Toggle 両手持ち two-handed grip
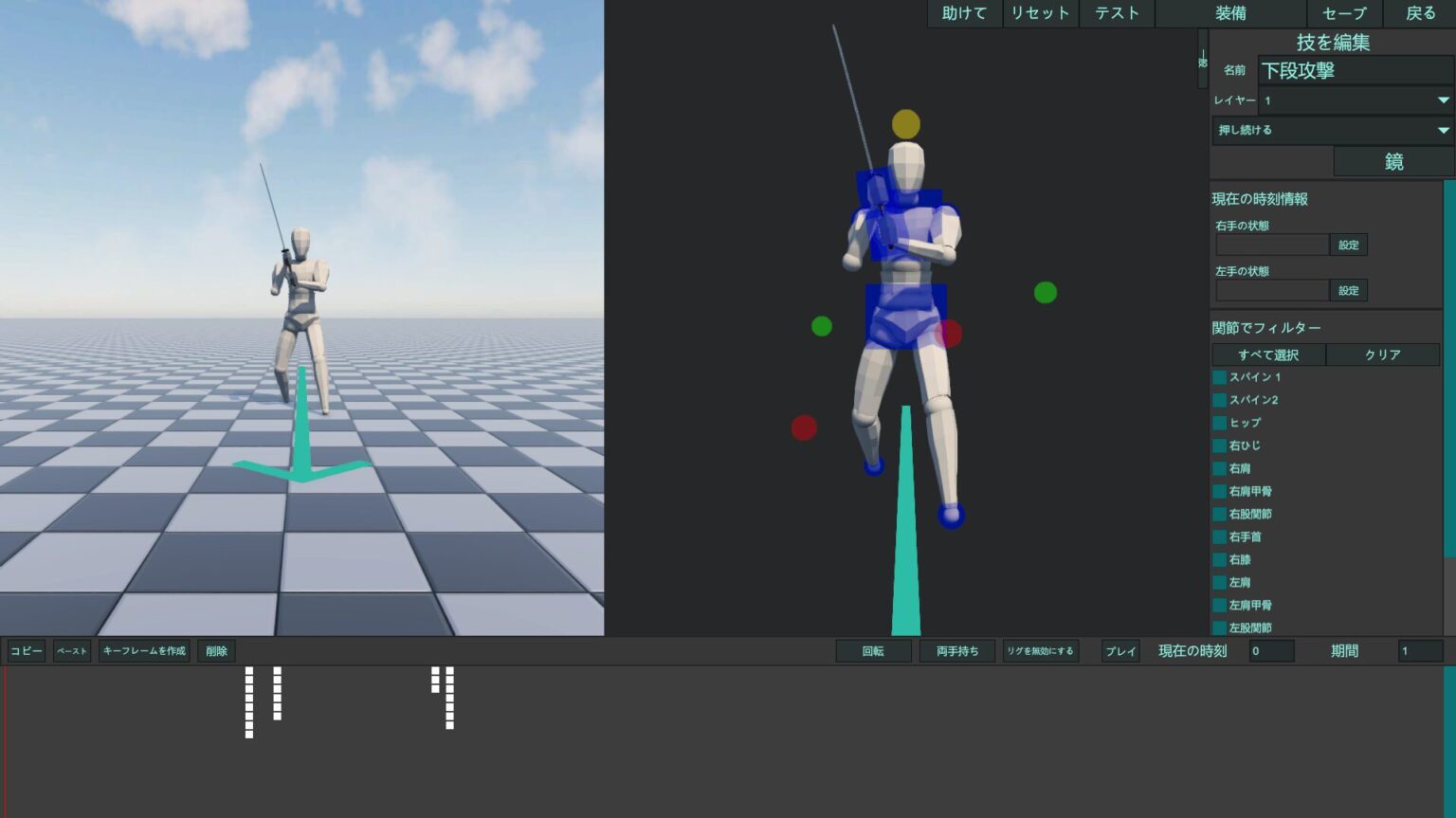Screen dimensions: 1456x818 [x=955, y=651]
